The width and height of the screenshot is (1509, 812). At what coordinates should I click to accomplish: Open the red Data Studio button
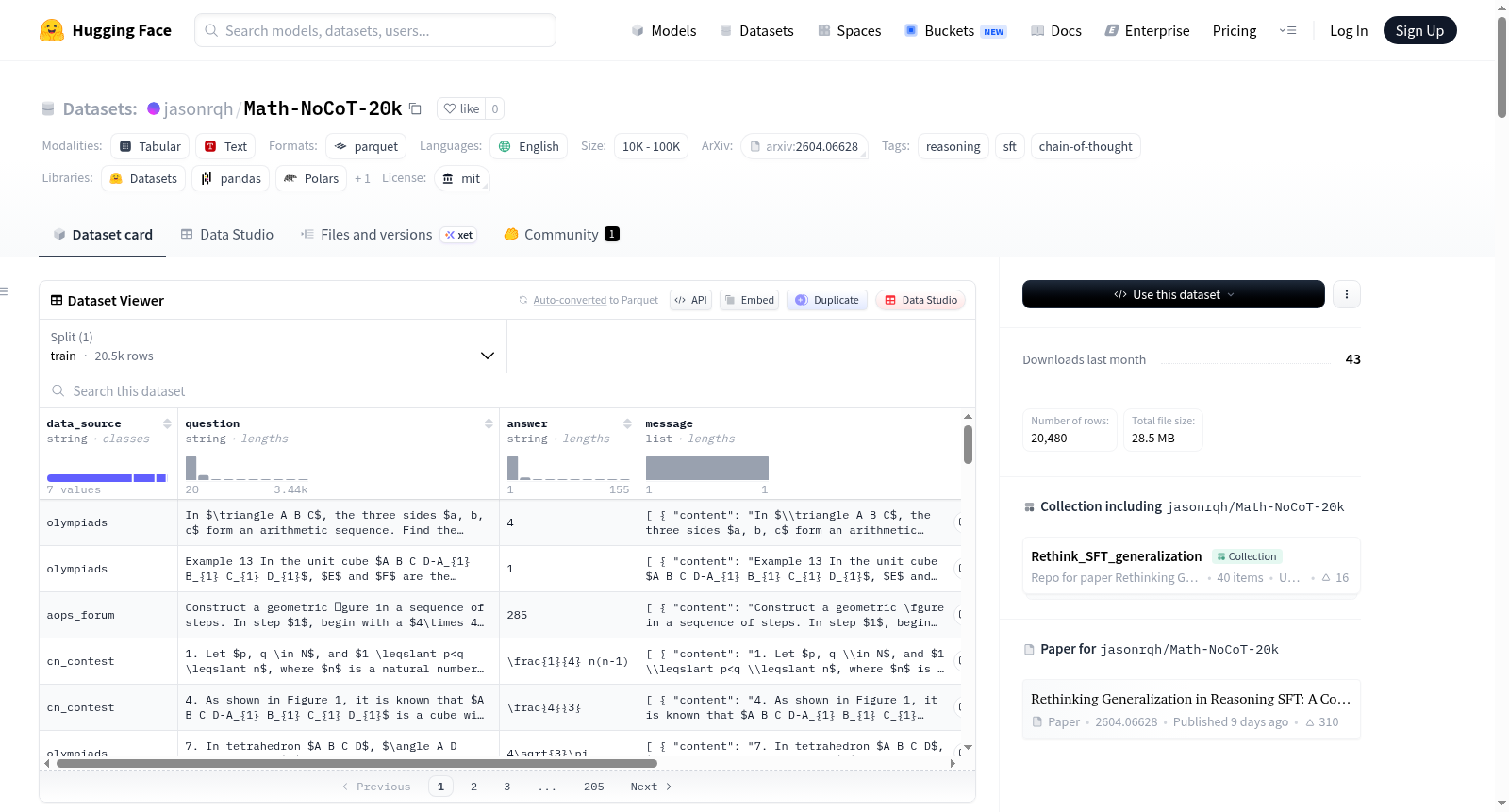point(920,300)
